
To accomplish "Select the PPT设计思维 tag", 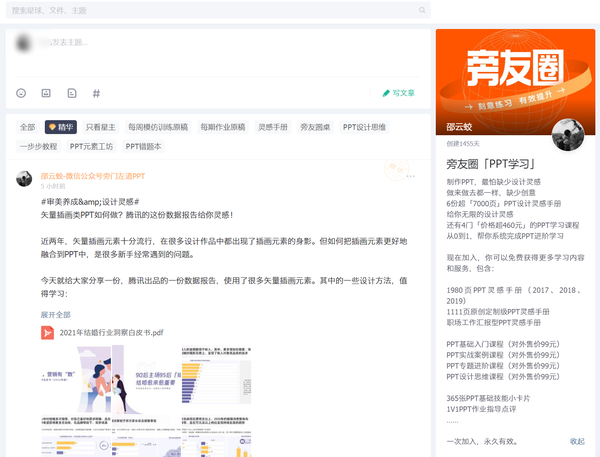I will 364,127.
